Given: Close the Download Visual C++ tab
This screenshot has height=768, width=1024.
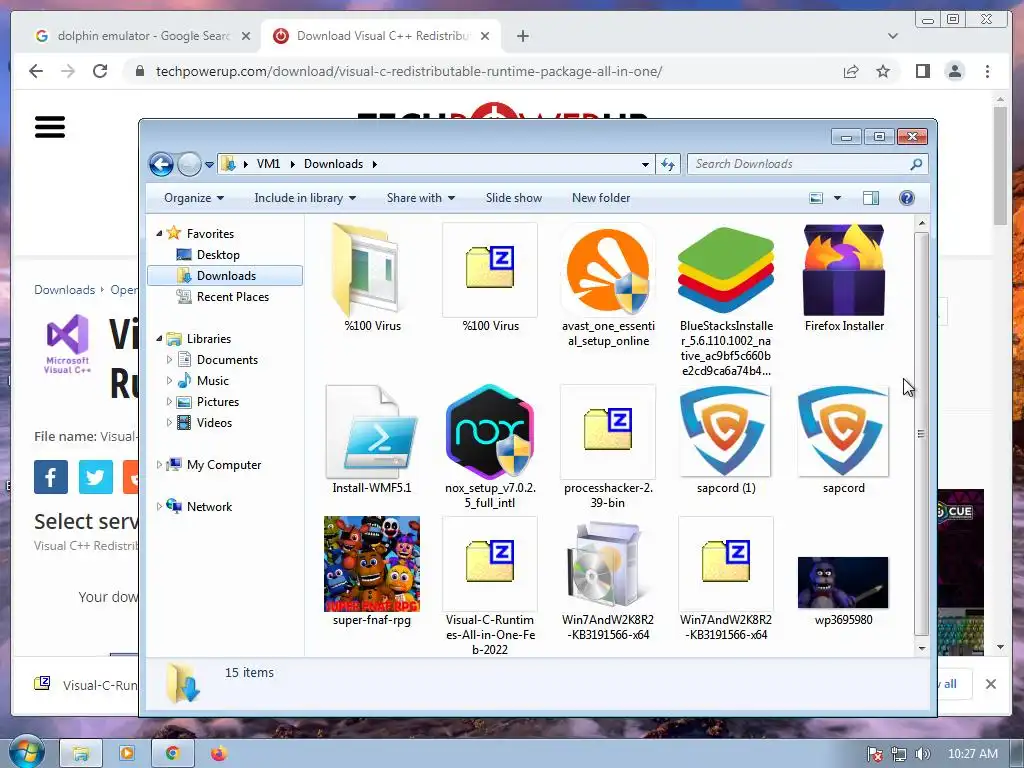Looking at the screenshot, I should coord(485,36).
